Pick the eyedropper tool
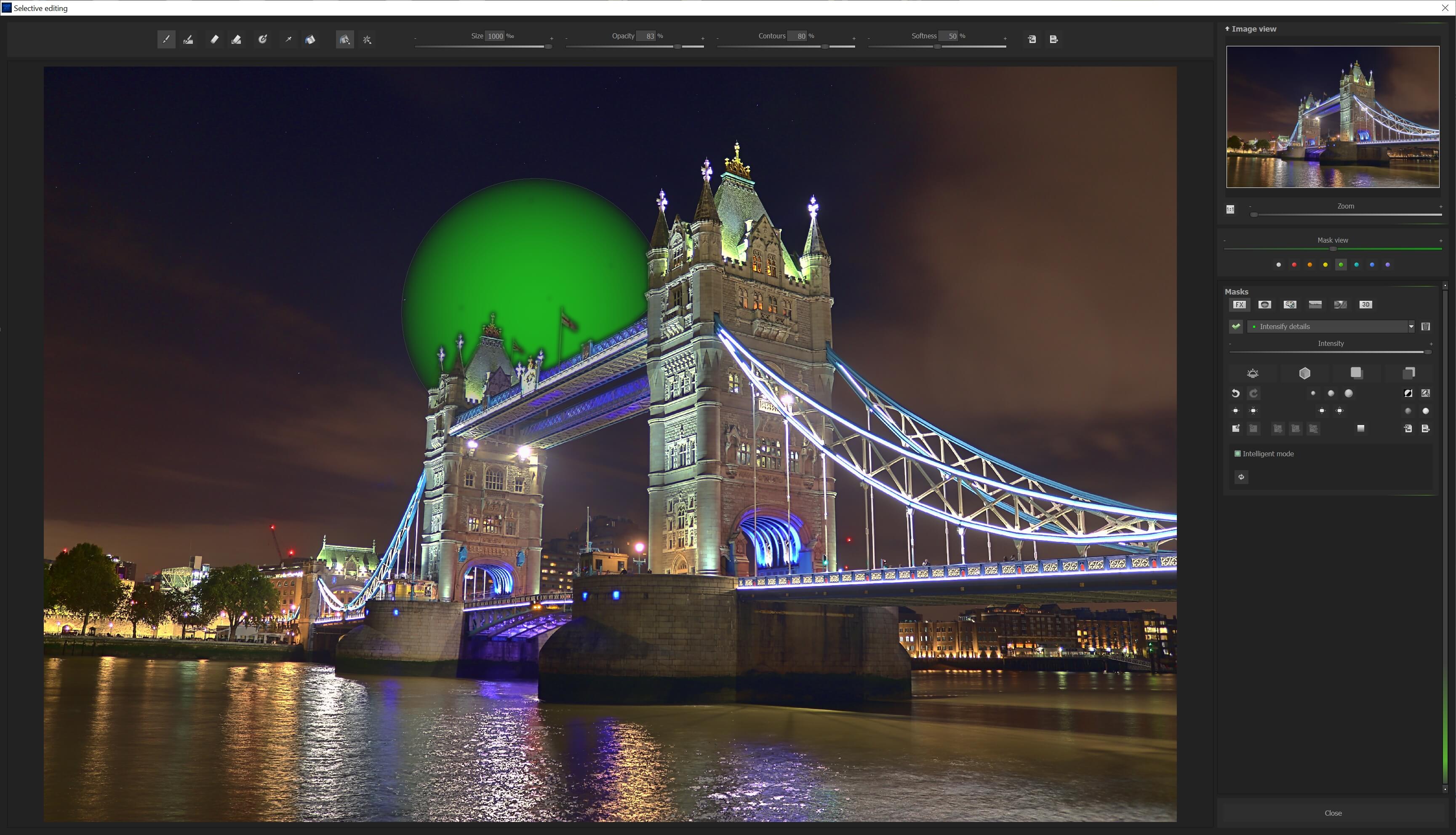This screenshot has width=1456, height=835. click(288, 40)
